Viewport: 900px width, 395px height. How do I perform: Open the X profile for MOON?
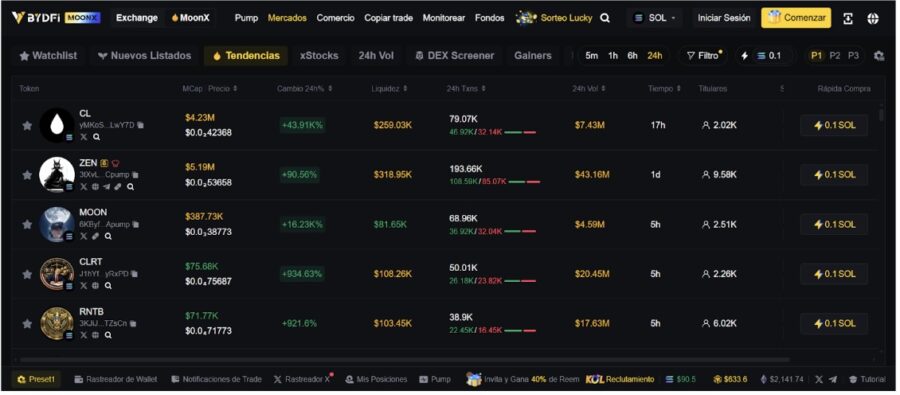point(84,236)
